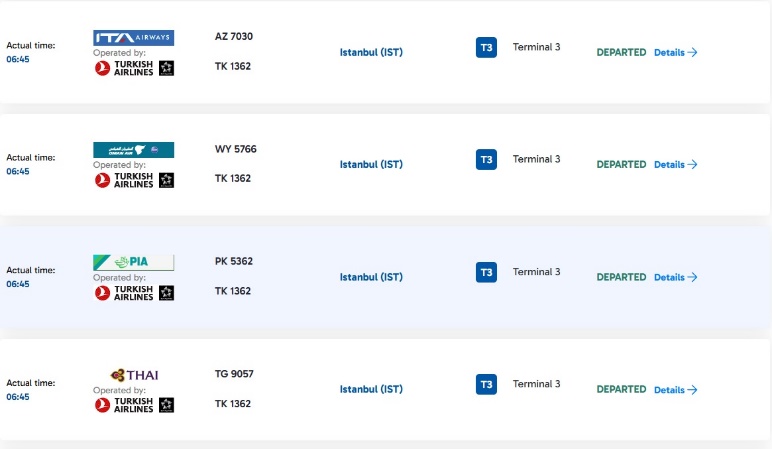Click the T3 badge on the AZ 7030 row
Image resolution: width=772 pixels, height=449 pixels.
pyautogui.click(x=486, y=48)
